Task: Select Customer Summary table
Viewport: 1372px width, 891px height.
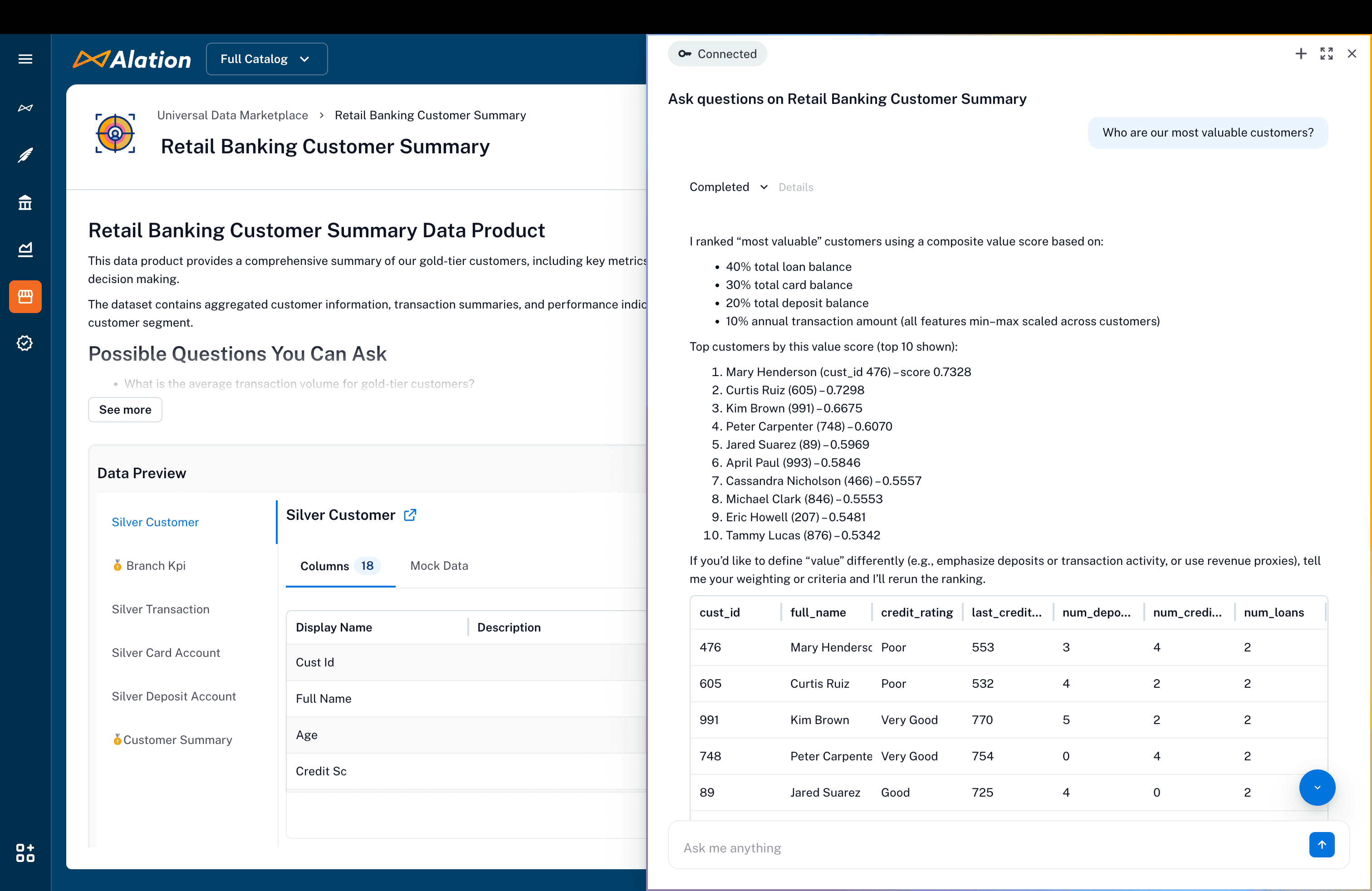Action: point(177,739)
